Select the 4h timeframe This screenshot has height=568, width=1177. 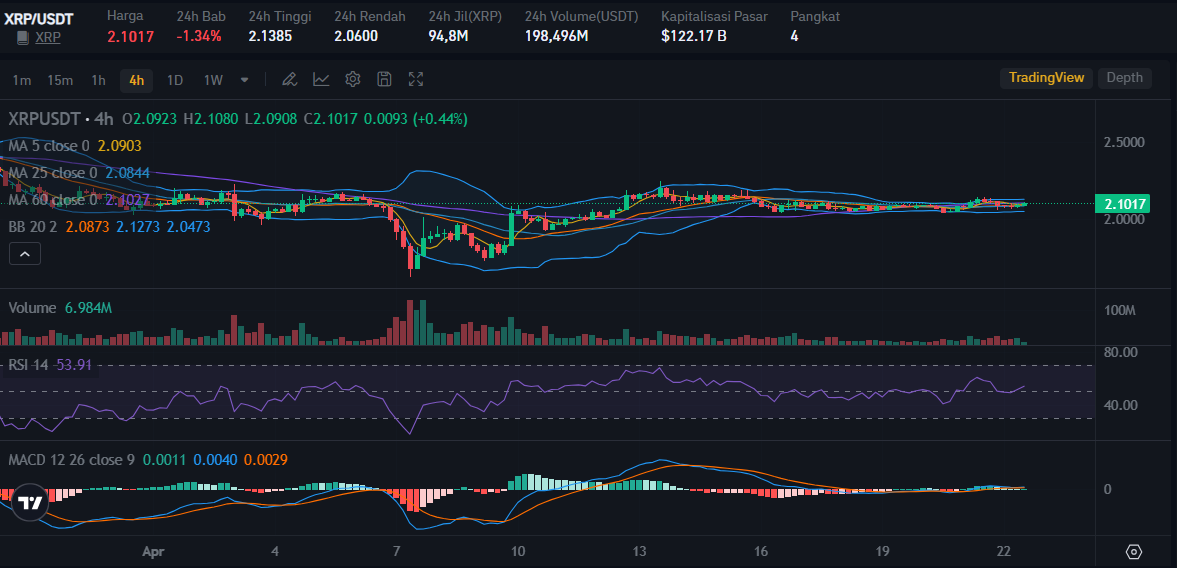[x=137, y=80]
